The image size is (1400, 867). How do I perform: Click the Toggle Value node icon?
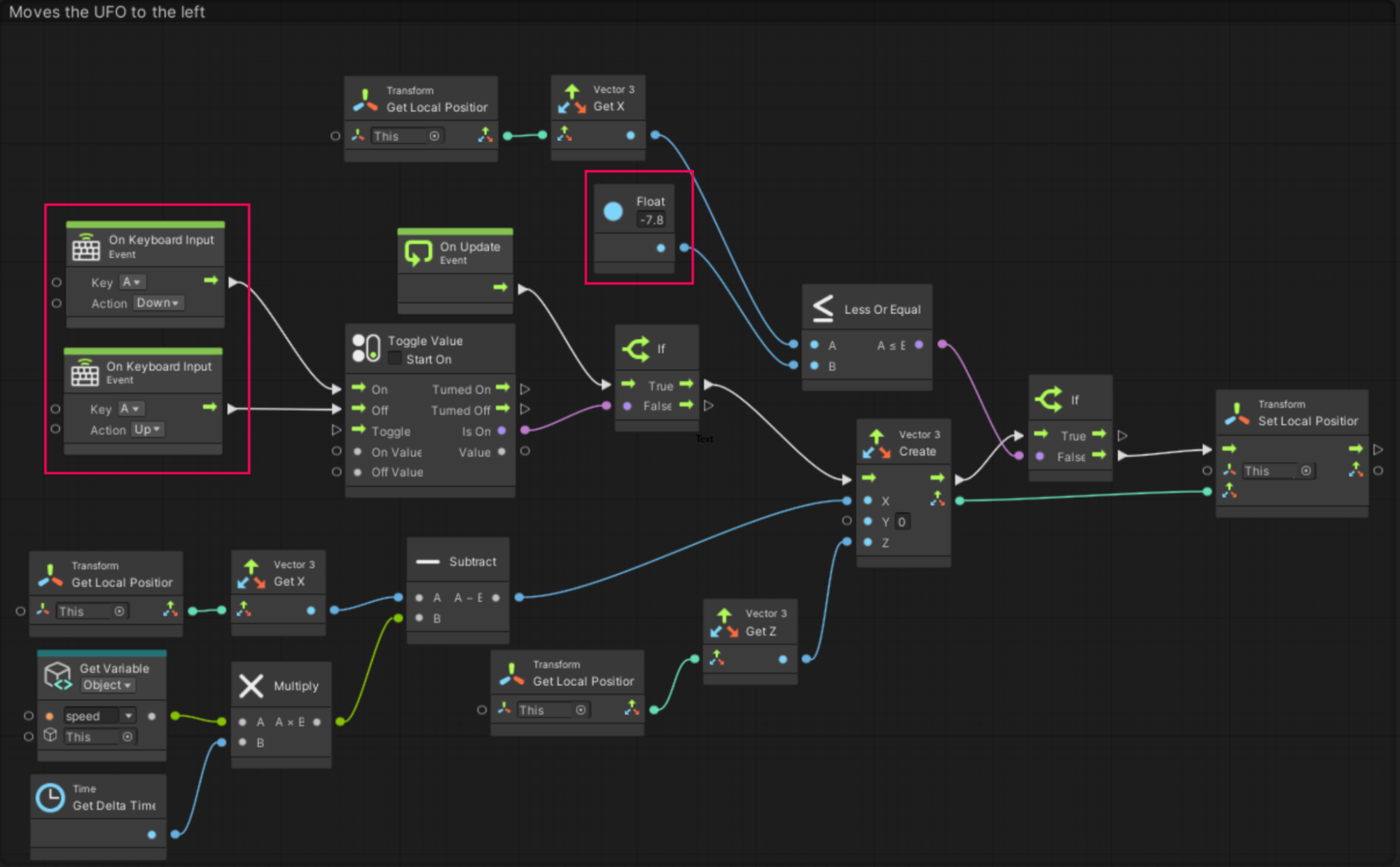tap(366, 348)
